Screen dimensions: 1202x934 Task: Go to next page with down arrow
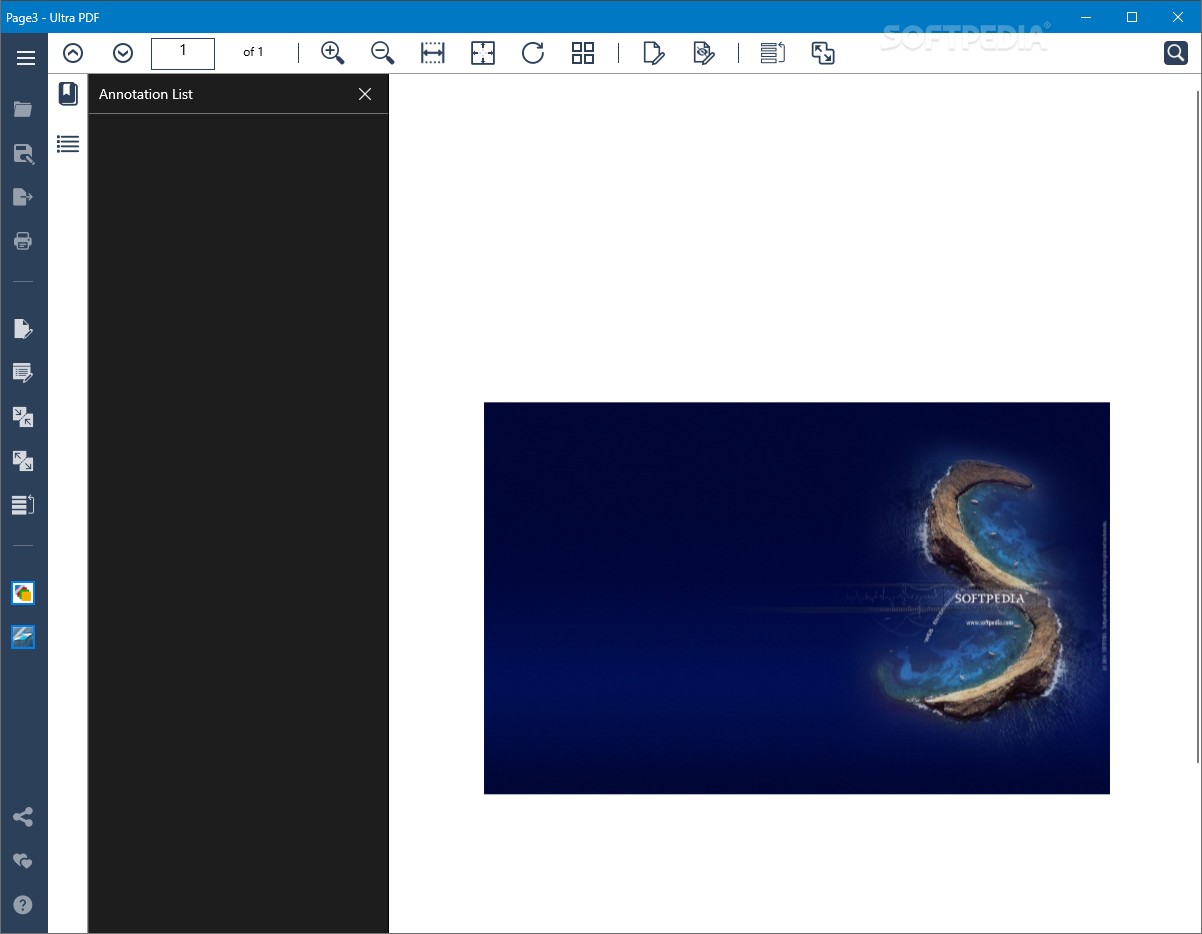(x=123, y=53)
